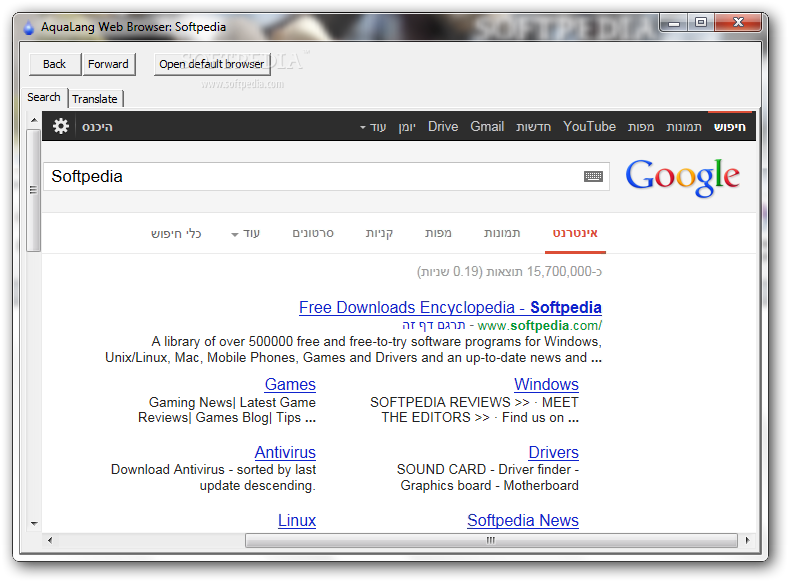
Task: Open חדשות news in top bar
Action: coord(533,127)
